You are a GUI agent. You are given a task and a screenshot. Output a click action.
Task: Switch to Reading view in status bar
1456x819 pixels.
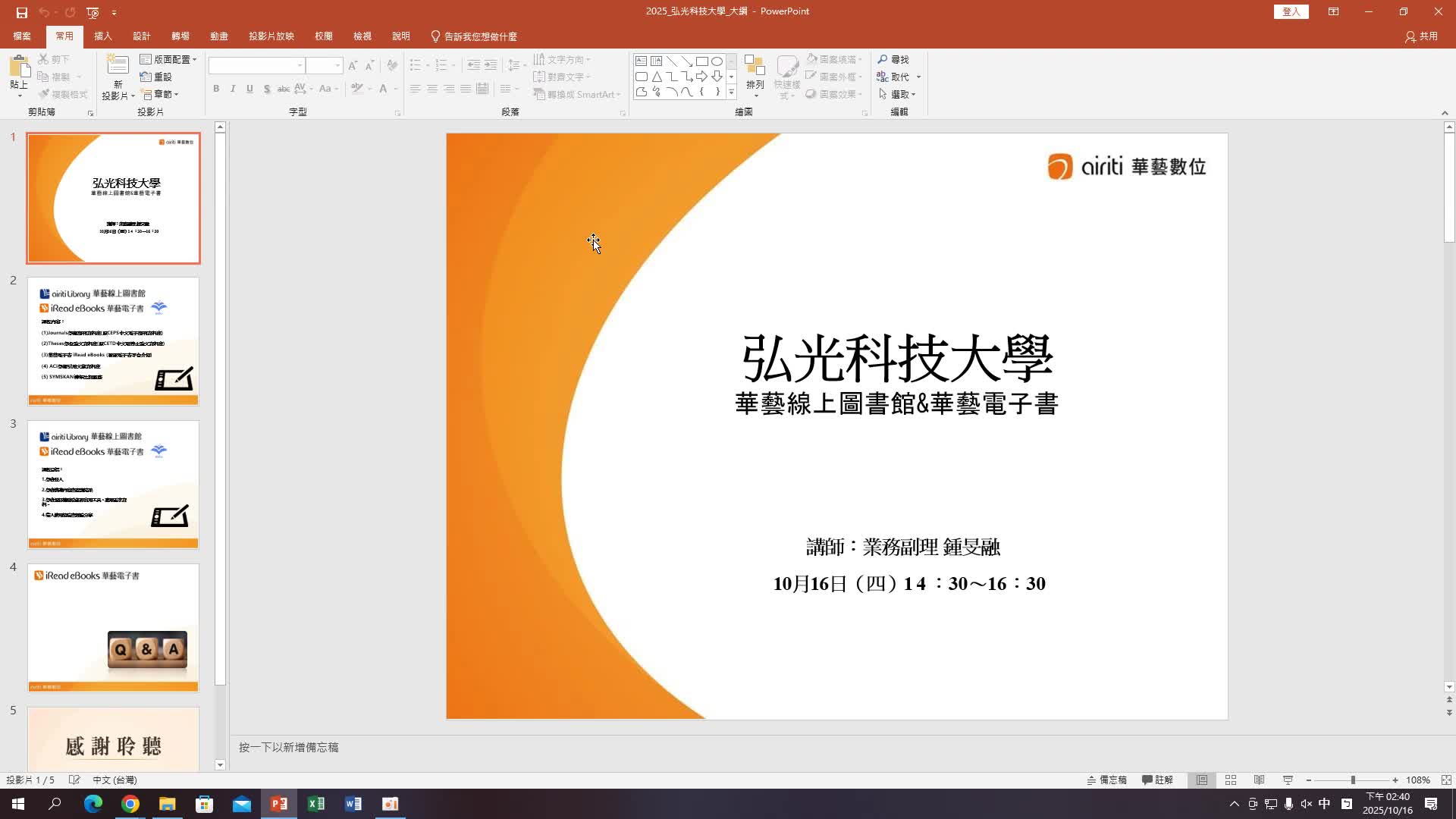[x=1259, y=780]
